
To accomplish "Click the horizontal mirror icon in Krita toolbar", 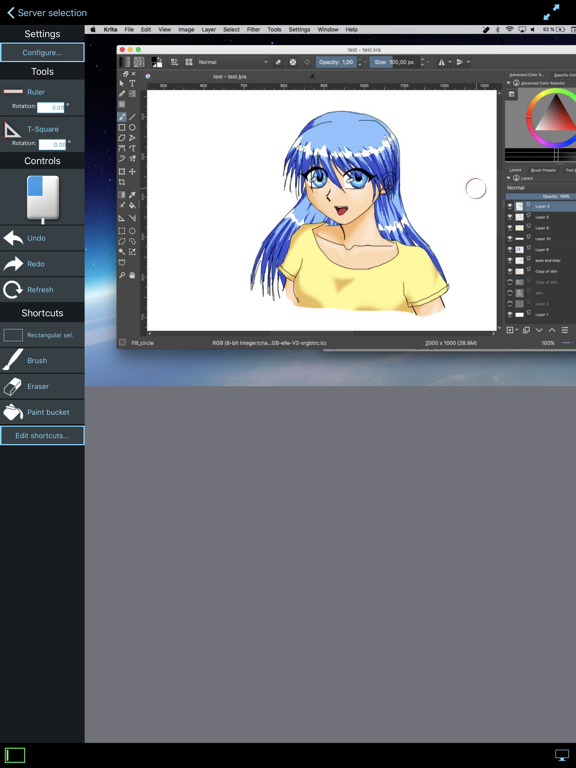I will (x=442, y=62).
